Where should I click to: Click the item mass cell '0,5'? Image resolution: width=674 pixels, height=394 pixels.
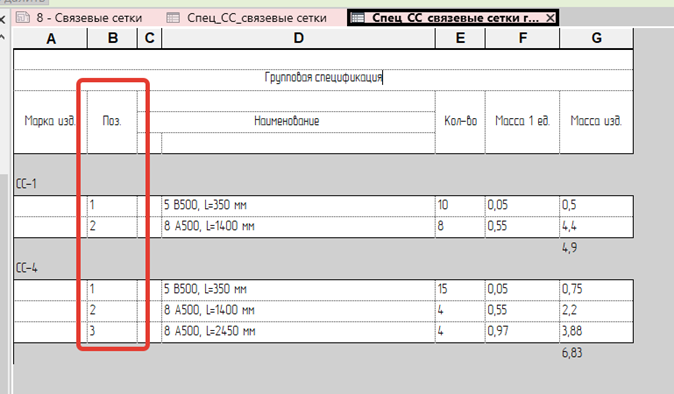(x=596, y=205)
